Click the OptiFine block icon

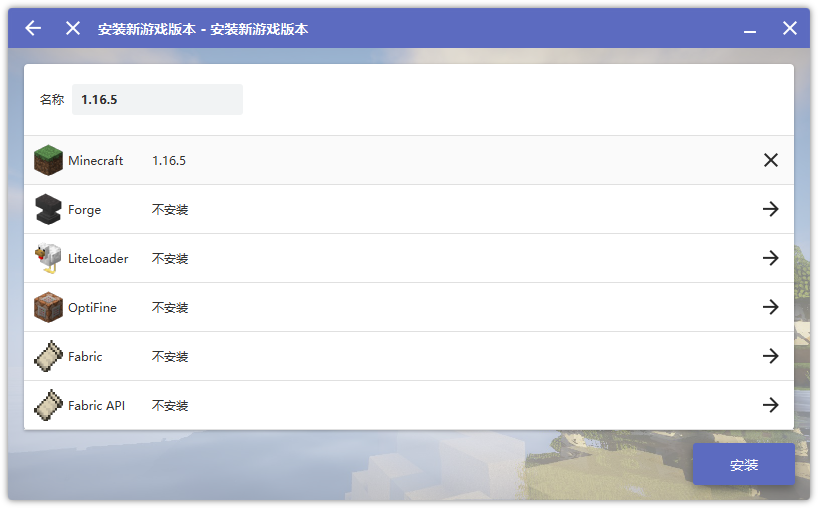(48, 307)
